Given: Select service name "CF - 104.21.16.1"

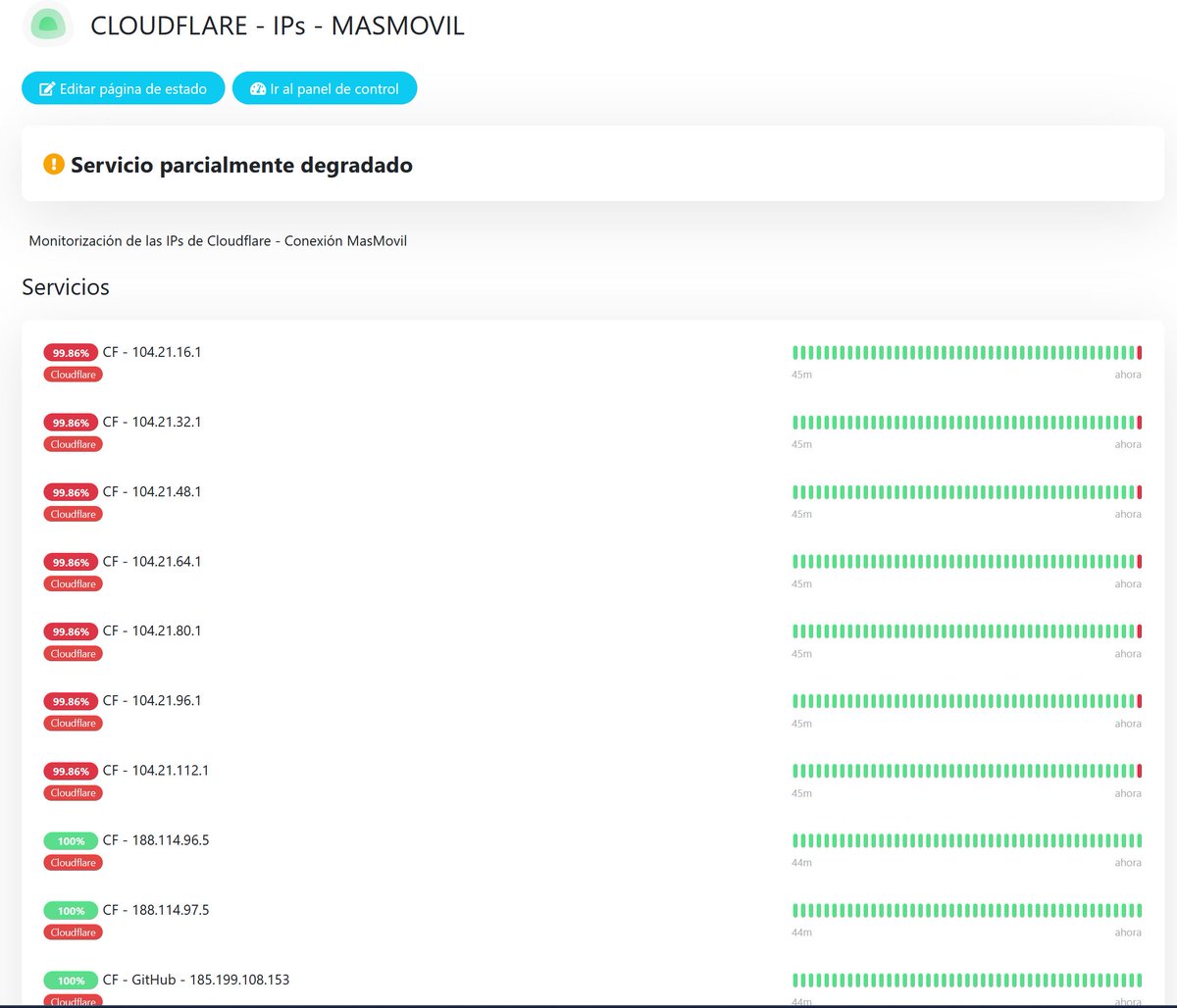Looking at the screenshot, I should coord(152,352).
